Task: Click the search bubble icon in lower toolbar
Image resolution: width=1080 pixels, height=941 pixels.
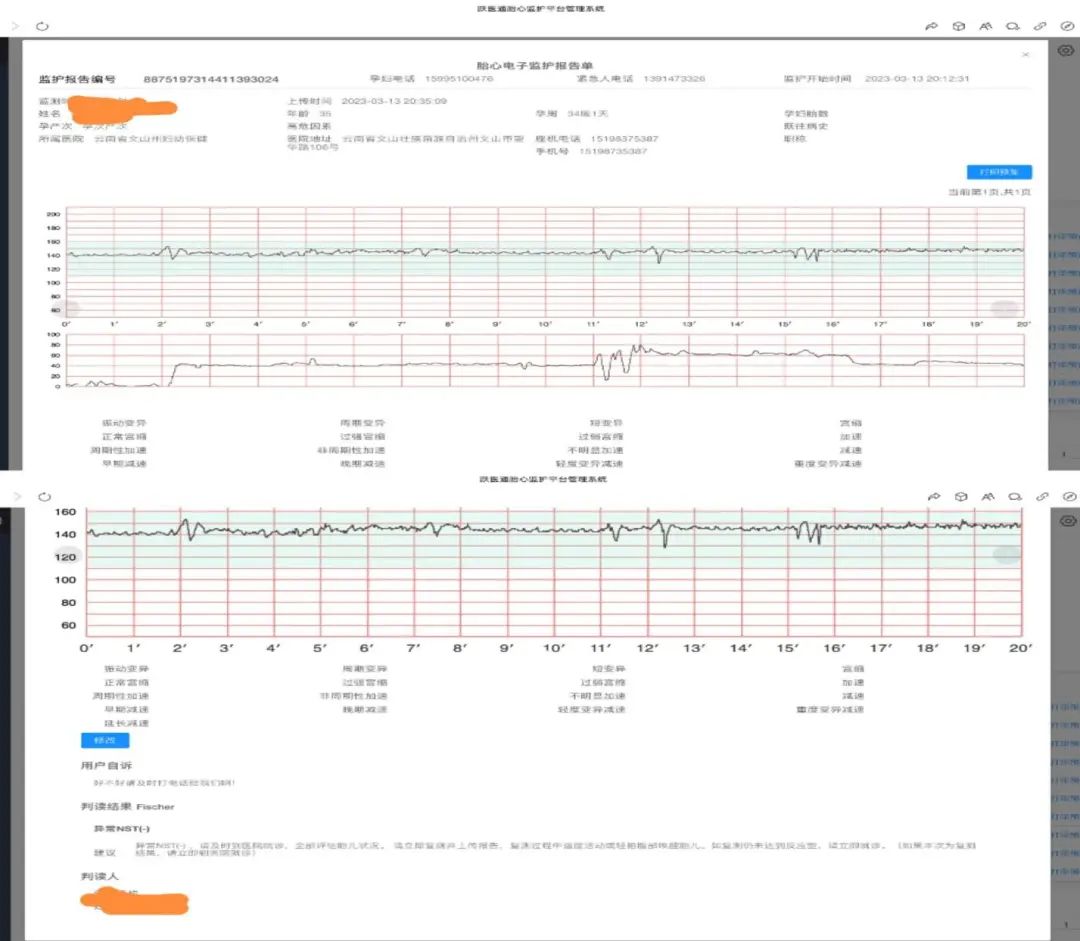Action: point(1014,496)
